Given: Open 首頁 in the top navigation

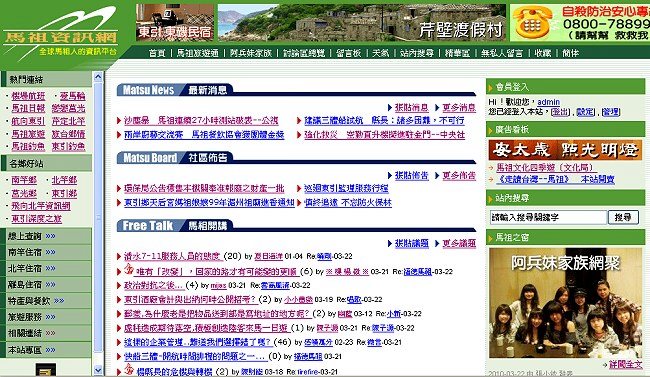Looking at the screenshot, I should pos(157,53).
